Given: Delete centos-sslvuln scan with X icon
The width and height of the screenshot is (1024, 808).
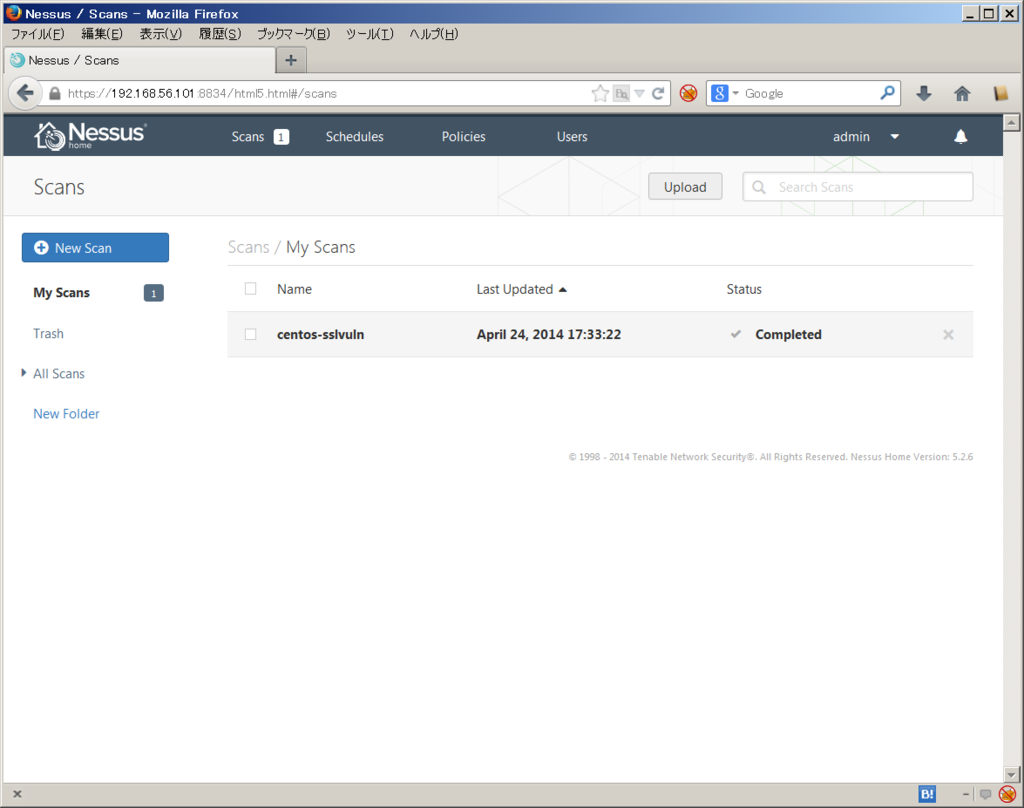Looking at the screenshot, I should [x=948, y=334].
